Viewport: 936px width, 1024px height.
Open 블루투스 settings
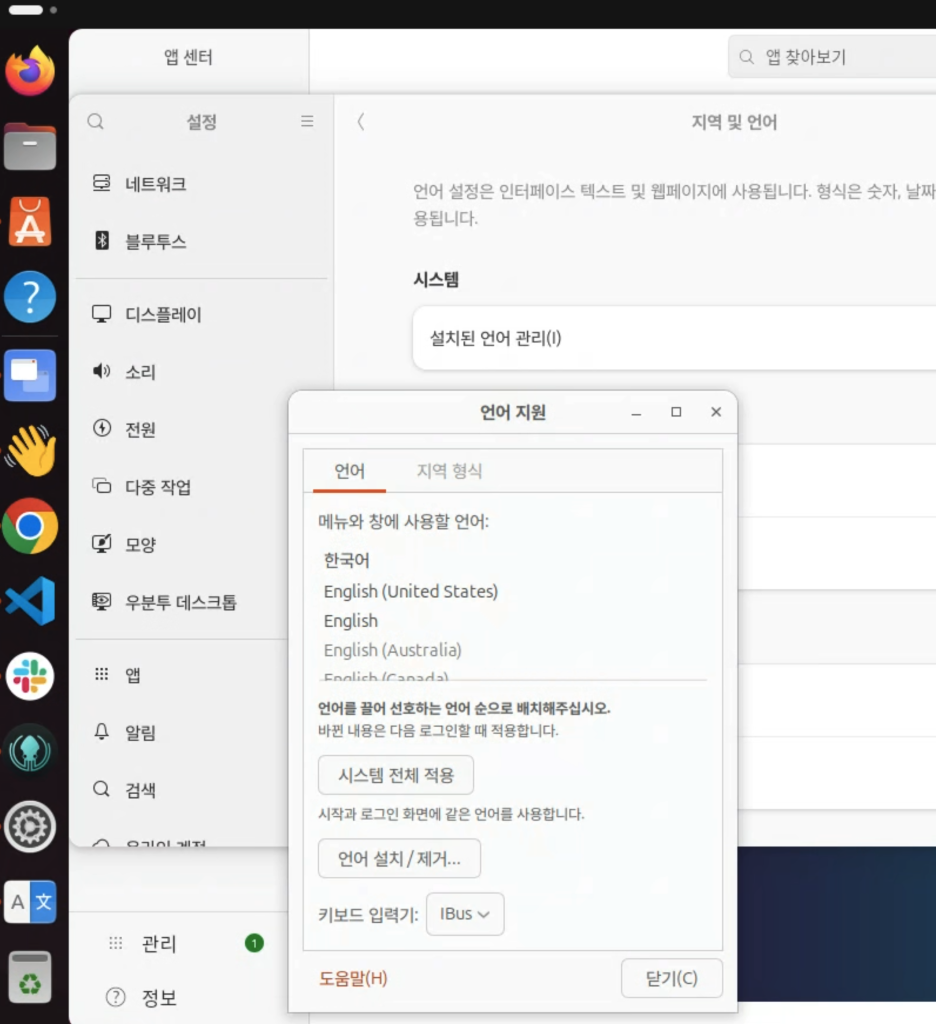click(x=202, y=242)
